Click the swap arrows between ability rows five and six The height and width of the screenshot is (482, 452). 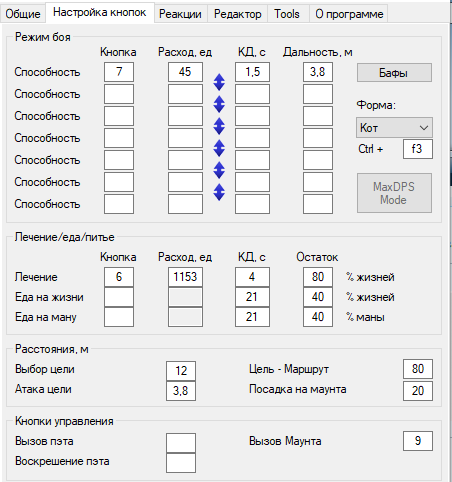[x=219, y=170]
